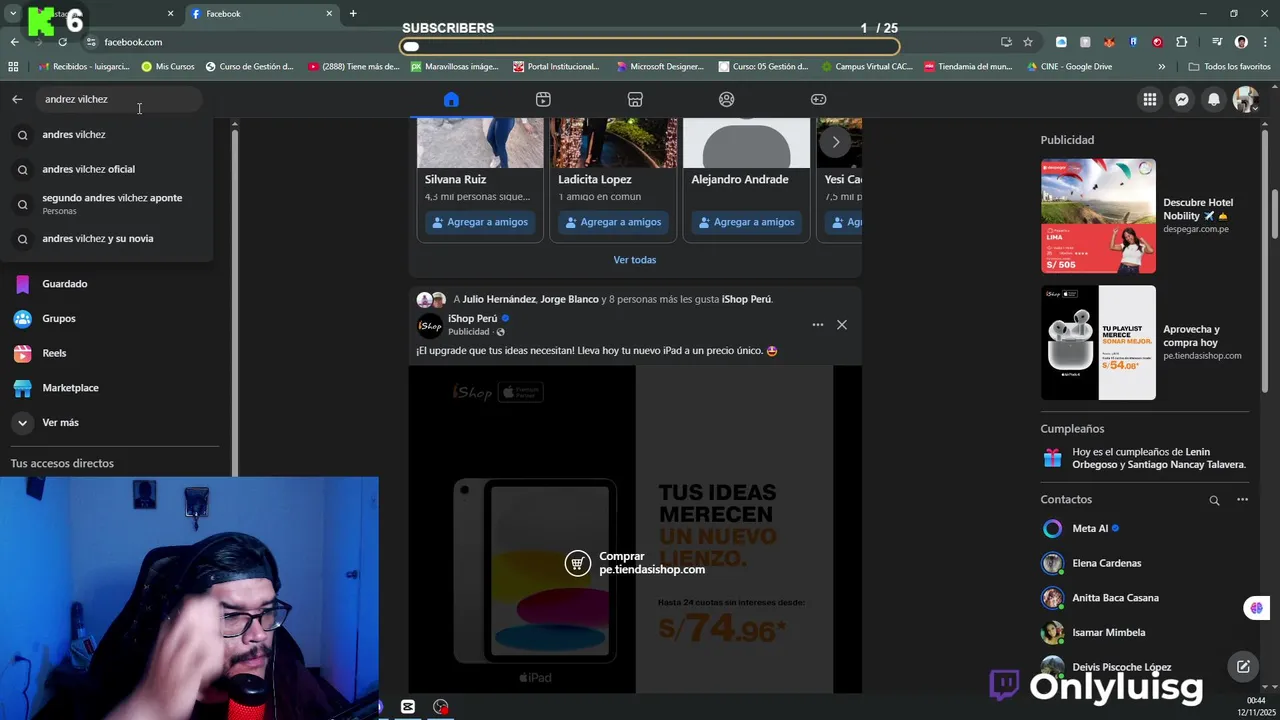
Task: Open the 'Microsoft Designer' bookmark
Action: coord(660,67)
